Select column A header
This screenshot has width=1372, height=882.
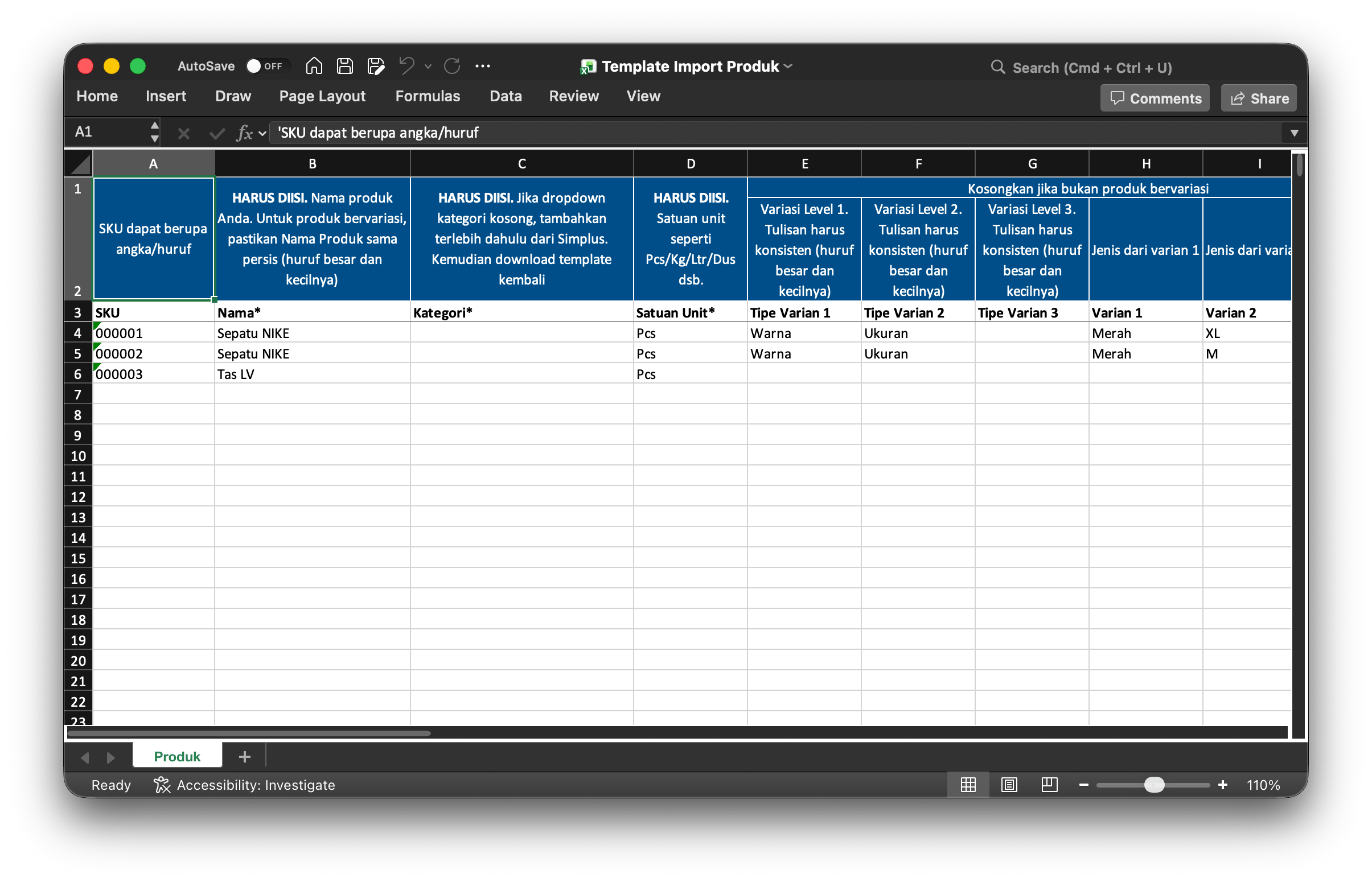154,164
